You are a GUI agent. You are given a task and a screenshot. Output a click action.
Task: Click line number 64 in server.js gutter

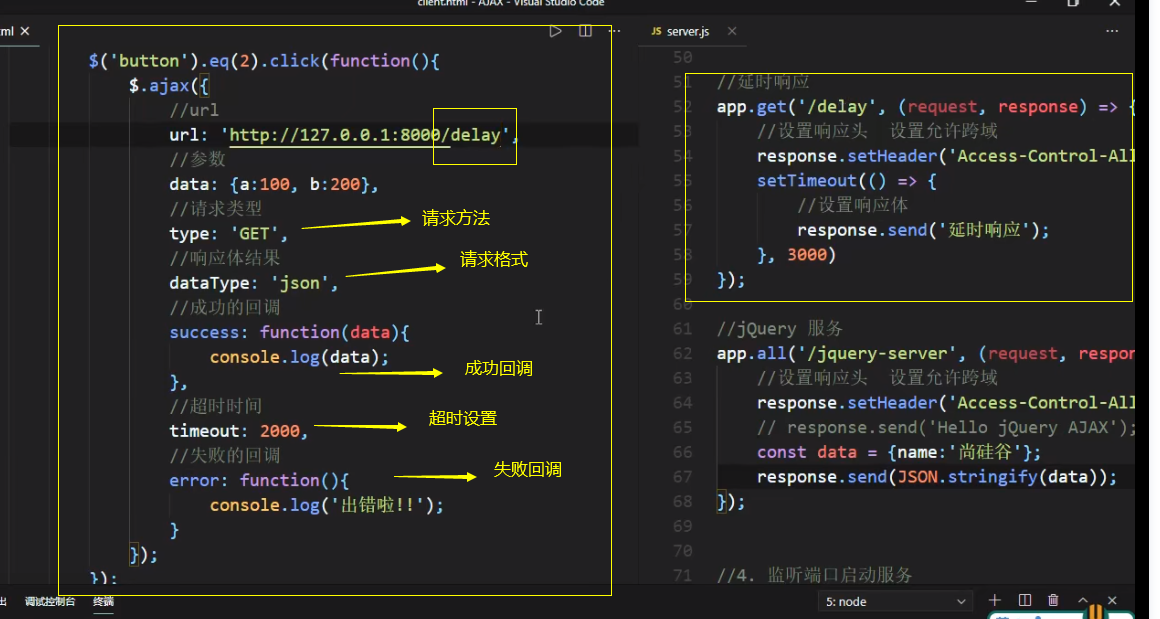point(683,402)
